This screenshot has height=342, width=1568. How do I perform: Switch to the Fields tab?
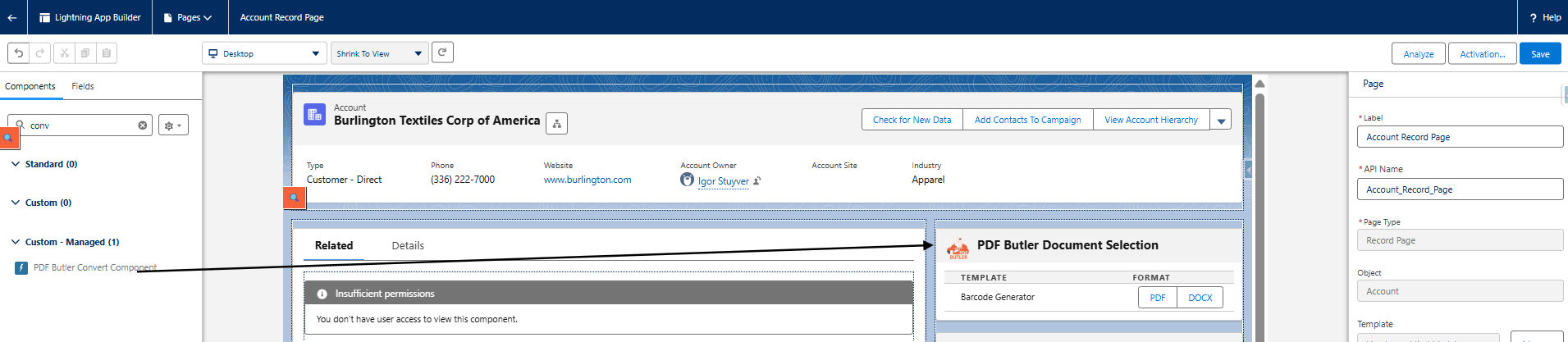[82, 86]
